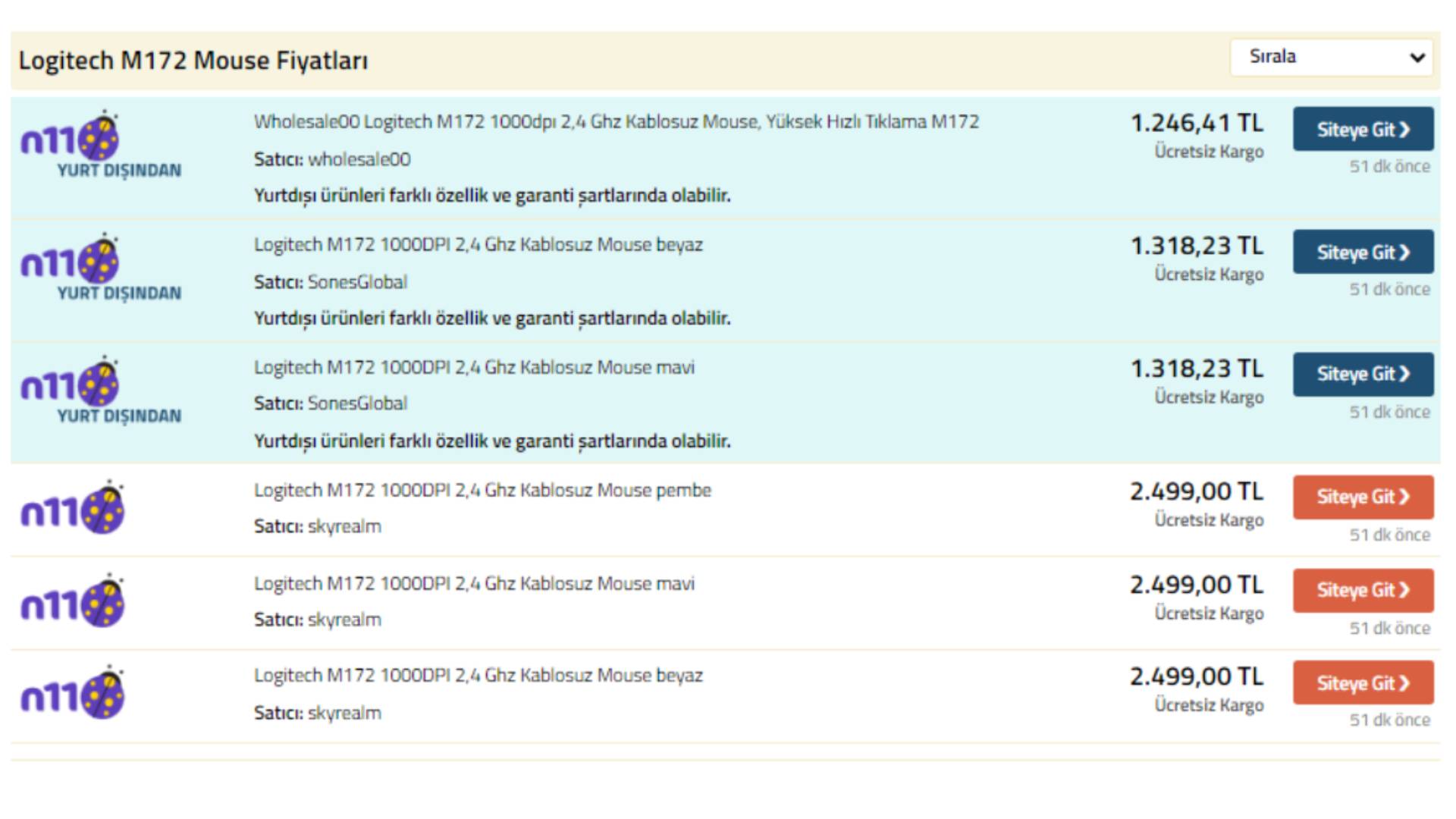Viewport: 1456px width, 819px height.
Task: Click 2.499,00 TL price of skyrealm beyaz
Action: [x=1197, y=676]
